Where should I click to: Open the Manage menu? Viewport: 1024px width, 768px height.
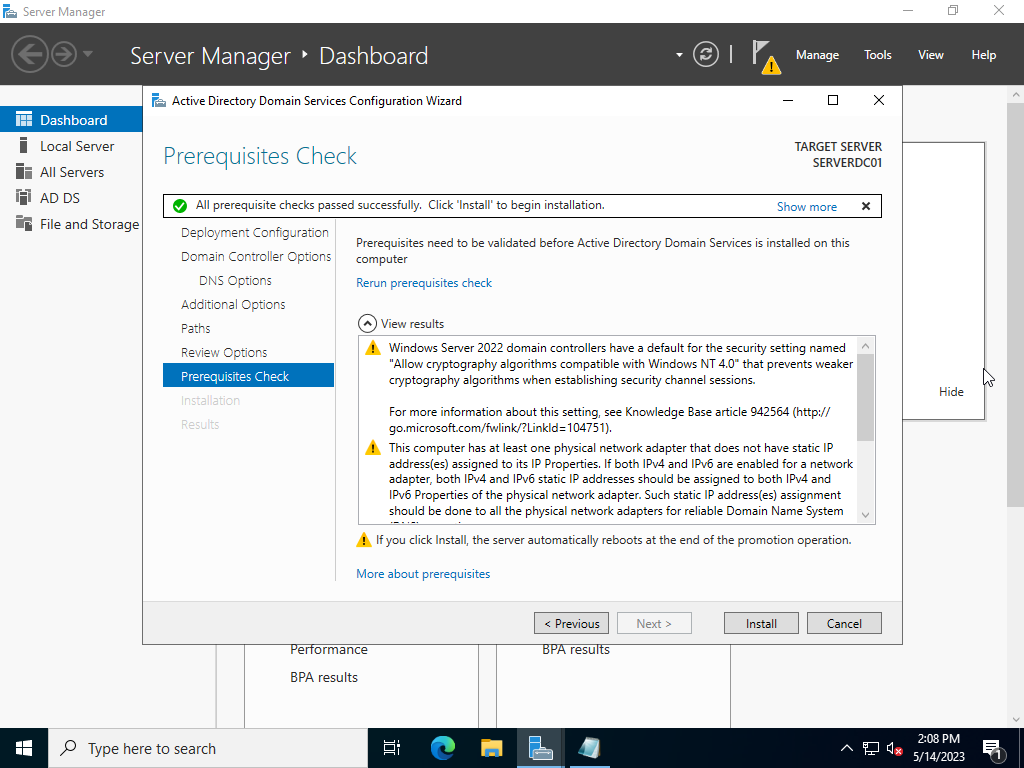tap(817, 55)
